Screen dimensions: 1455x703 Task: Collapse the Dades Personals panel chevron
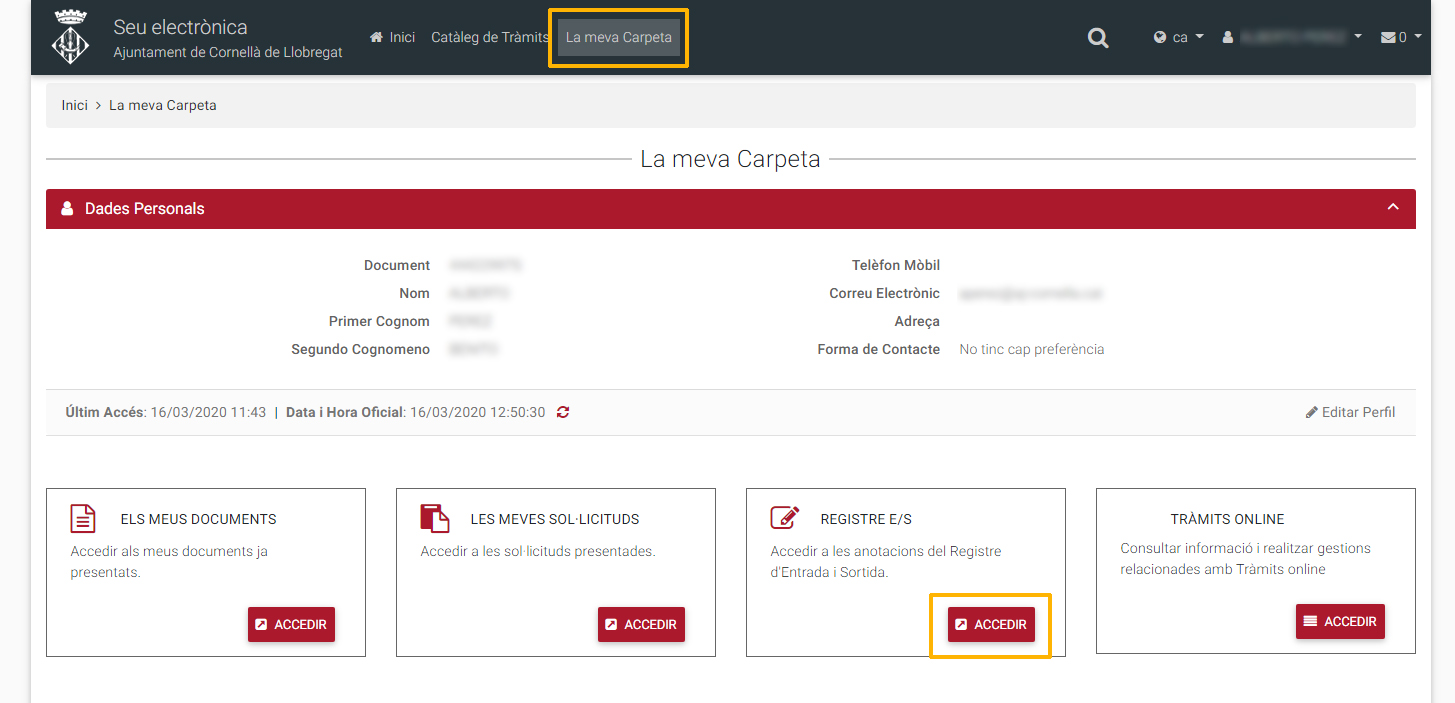point(1393,208)
